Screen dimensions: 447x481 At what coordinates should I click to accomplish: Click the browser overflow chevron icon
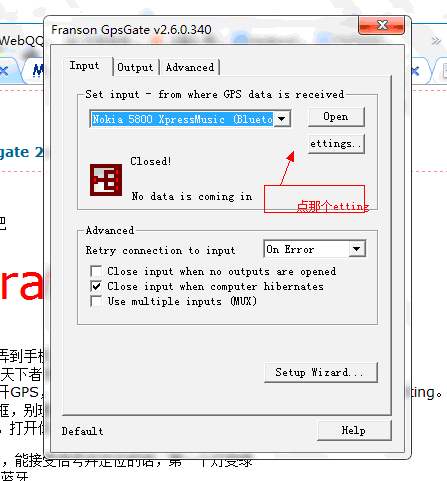pos(436,41)
